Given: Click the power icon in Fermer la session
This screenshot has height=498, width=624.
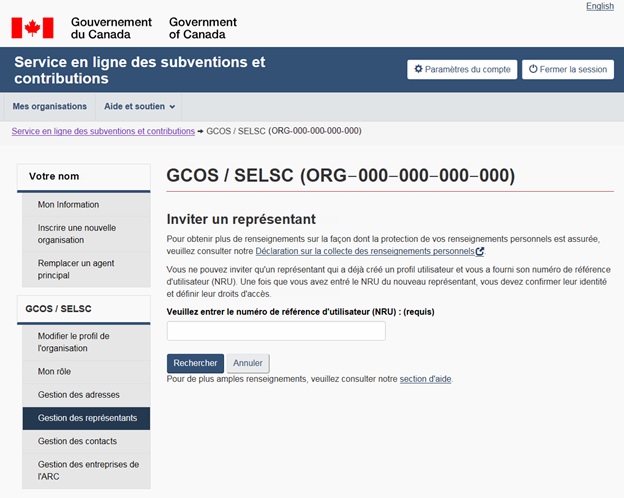Looking at the screenshot, I should pos(533,70).
